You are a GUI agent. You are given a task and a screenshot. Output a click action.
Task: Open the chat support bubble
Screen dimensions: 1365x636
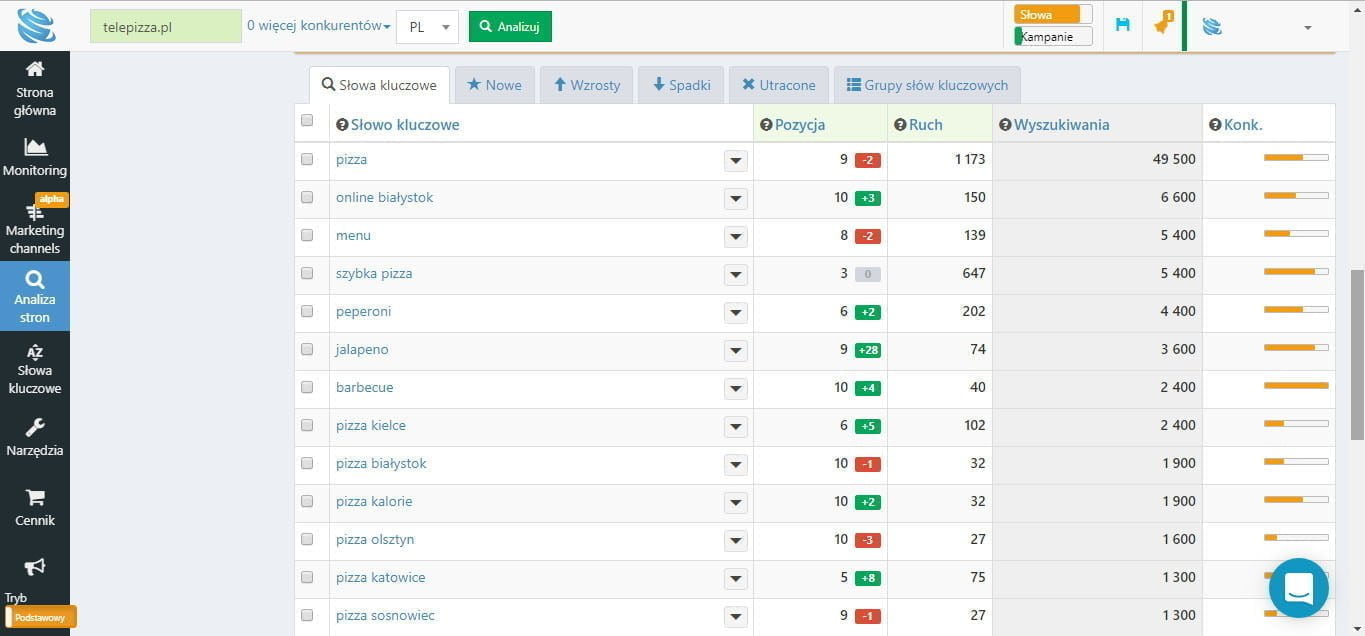click(1298, 588)
